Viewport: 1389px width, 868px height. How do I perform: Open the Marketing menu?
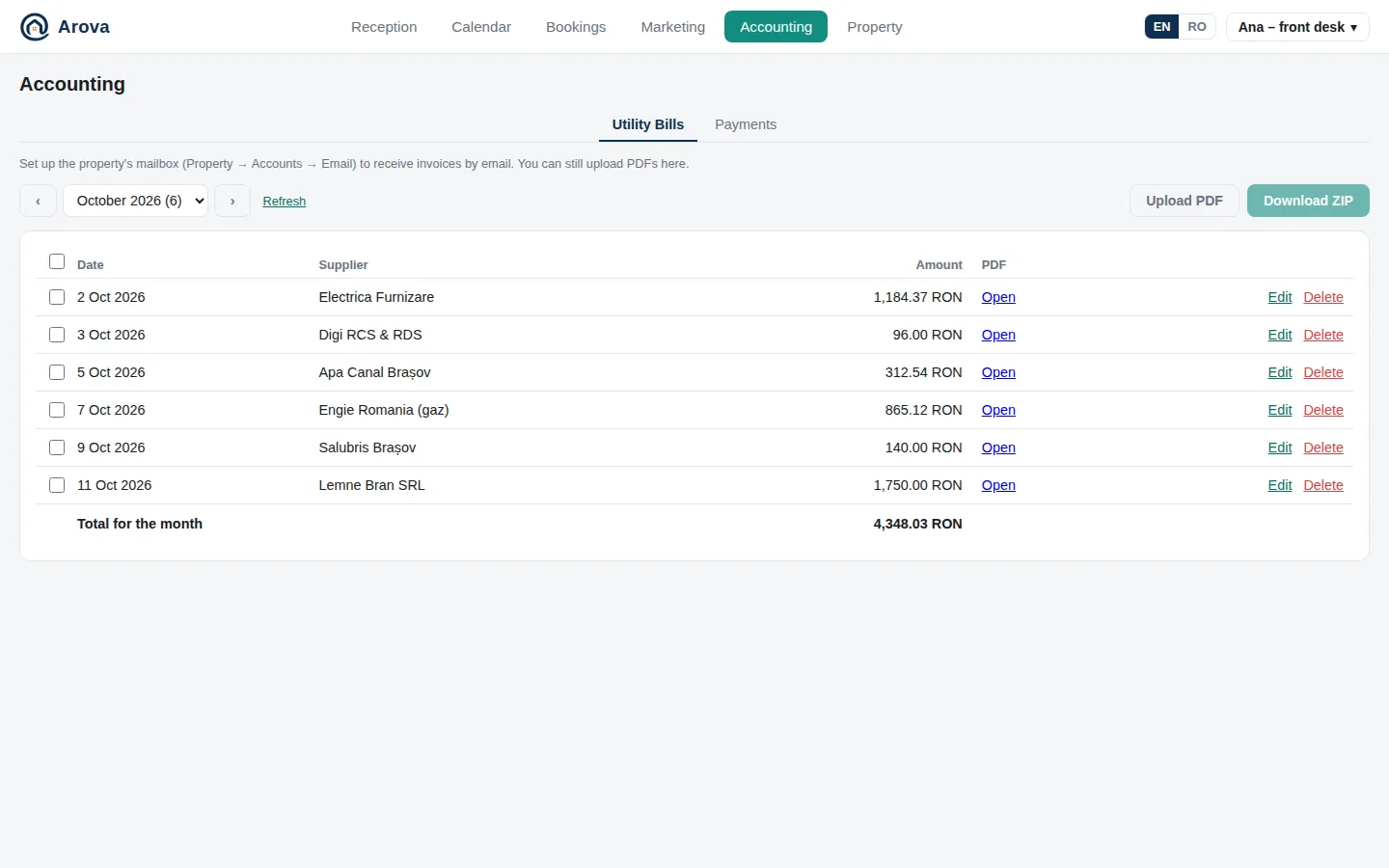click(673, 27)
